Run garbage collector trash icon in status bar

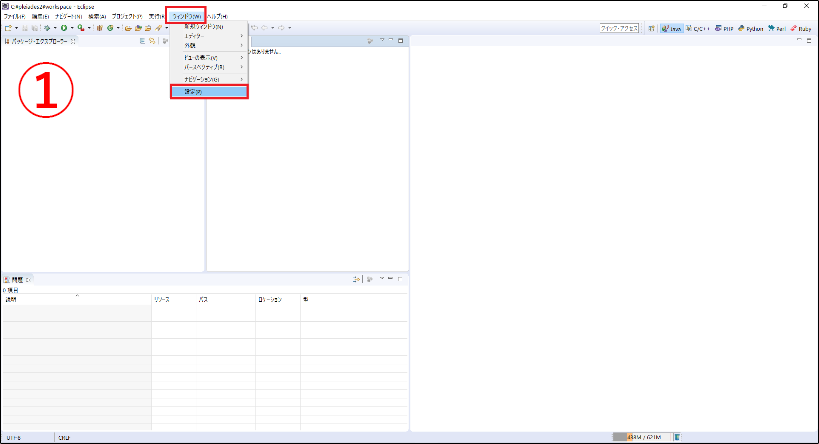[x=677, y=437]
